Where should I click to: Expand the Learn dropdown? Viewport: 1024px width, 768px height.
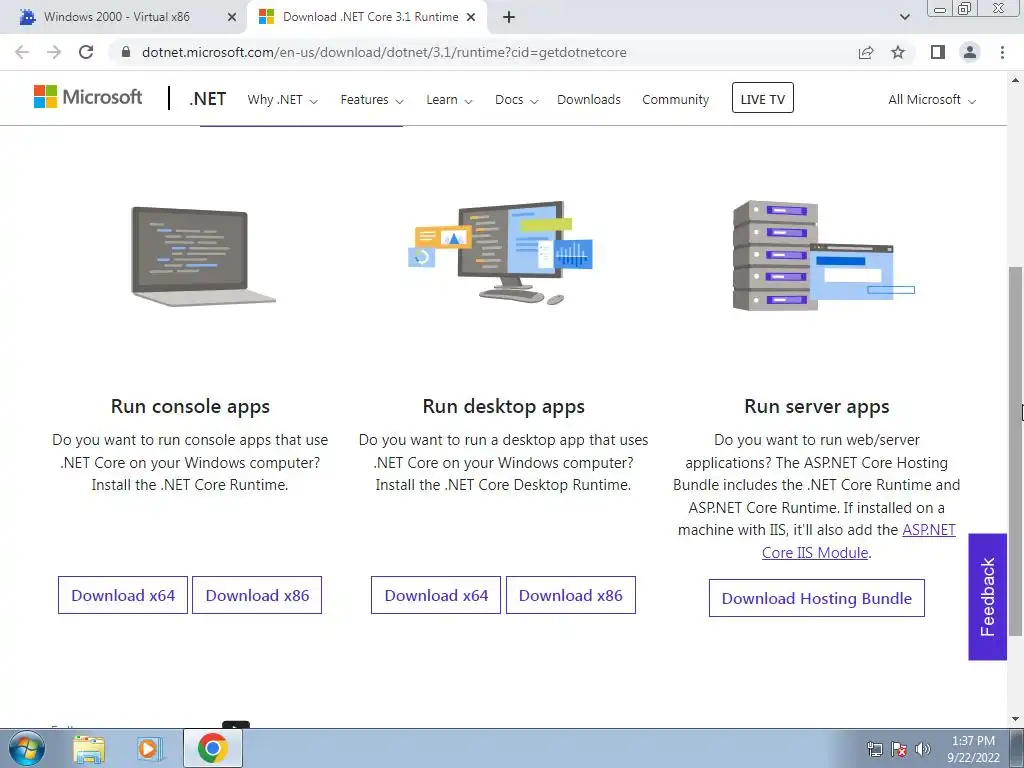[449, 100]
